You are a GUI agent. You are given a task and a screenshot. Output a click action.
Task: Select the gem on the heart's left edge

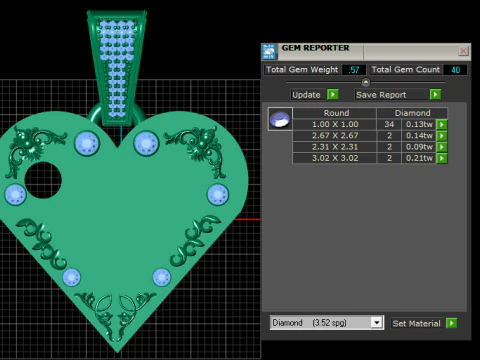pyautogui.click(x=15, y=195)
